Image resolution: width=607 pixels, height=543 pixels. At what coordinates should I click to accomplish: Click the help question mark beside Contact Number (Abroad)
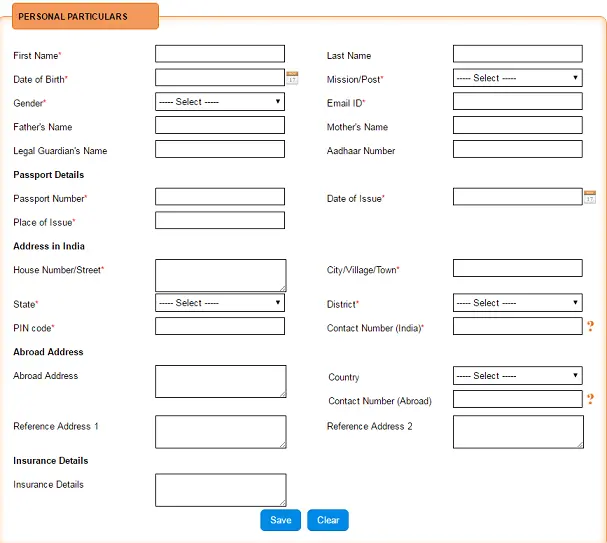pos(590,399)
